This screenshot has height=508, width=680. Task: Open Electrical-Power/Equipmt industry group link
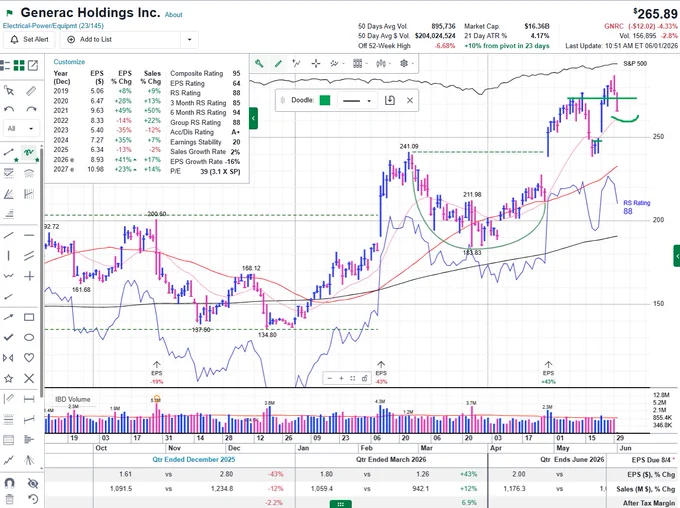[x=53, y=26]
